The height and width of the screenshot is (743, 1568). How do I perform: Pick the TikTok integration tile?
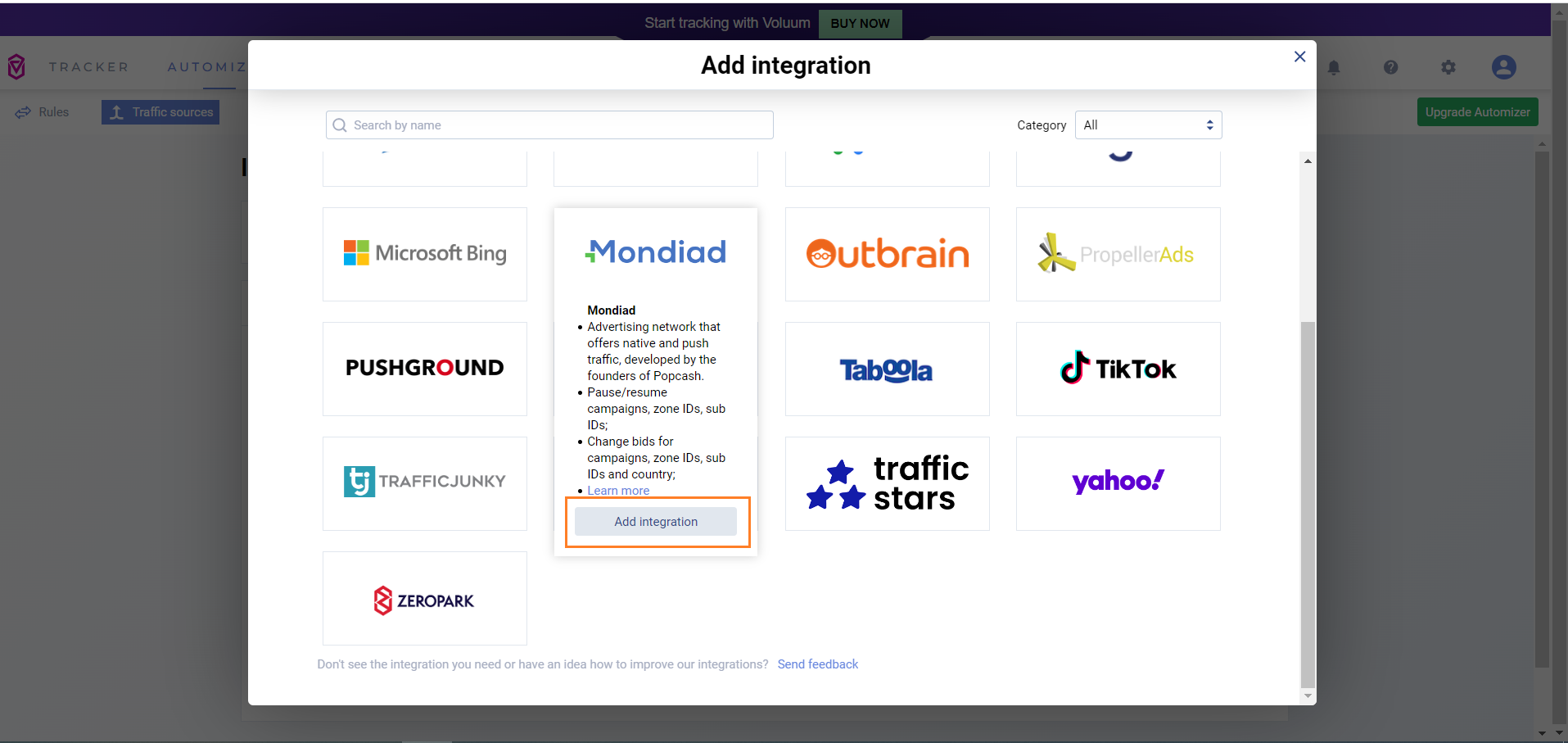click(x=1118, y=369)
